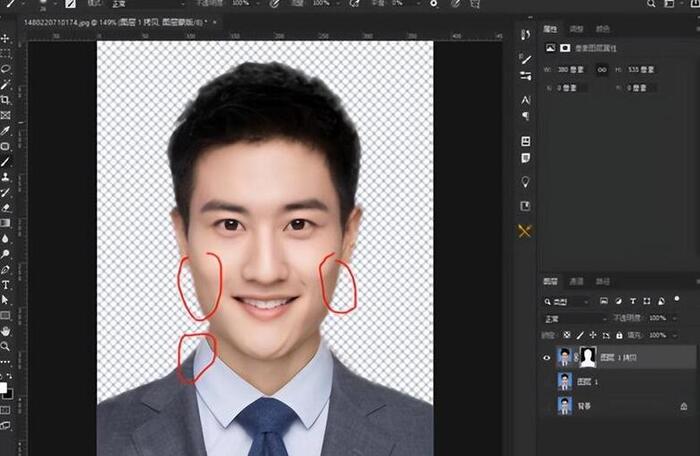Click the orange crossed-tools plugin icon
The width and height of the screenshot is (700, 456).
[x=525, y=231]
